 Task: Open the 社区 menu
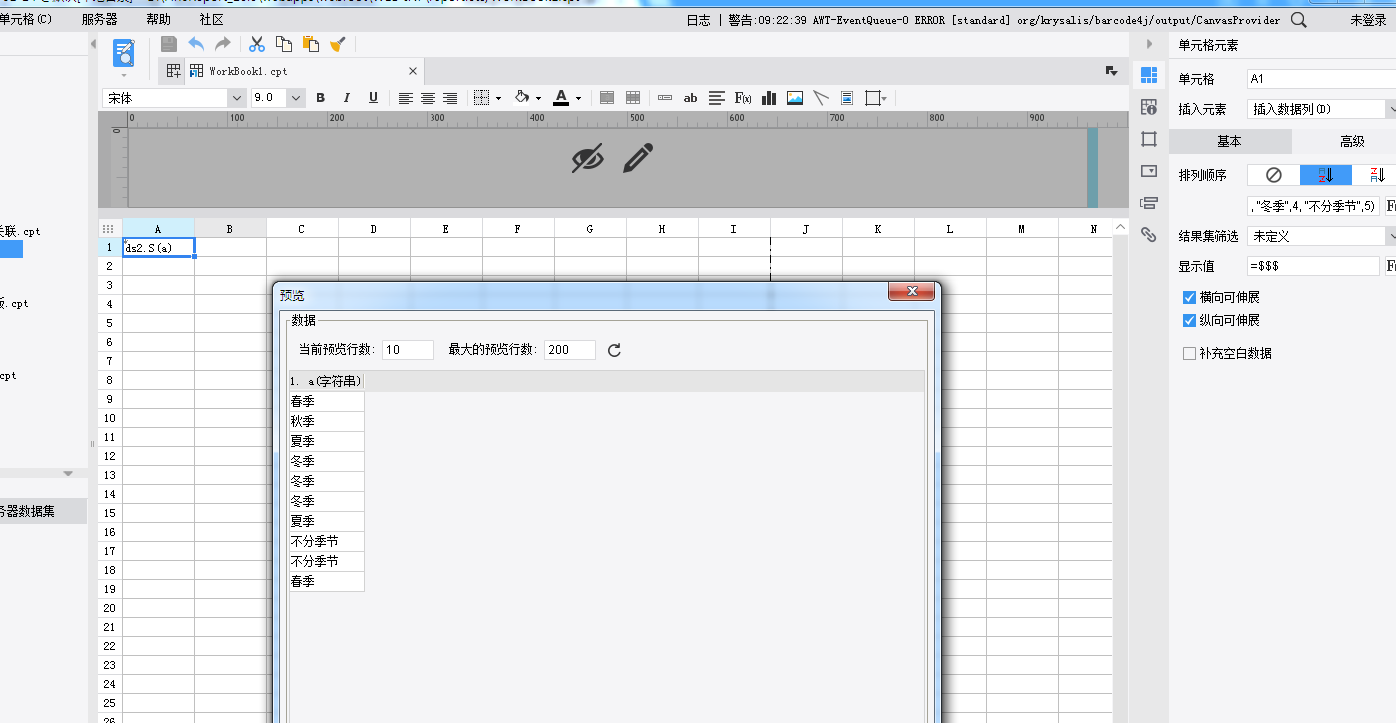coord(211,19)
